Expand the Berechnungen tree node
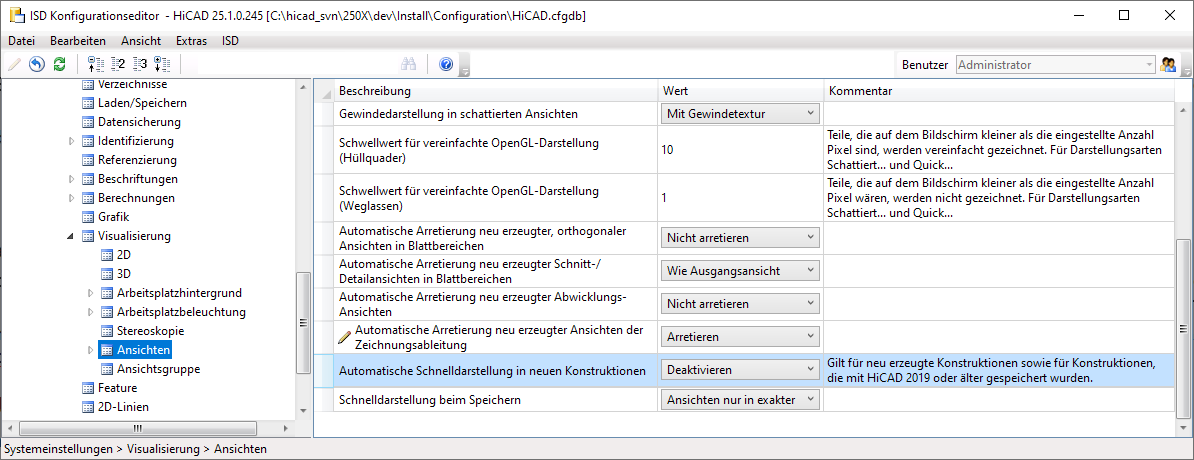The image size is (1194, 460). 72,198
